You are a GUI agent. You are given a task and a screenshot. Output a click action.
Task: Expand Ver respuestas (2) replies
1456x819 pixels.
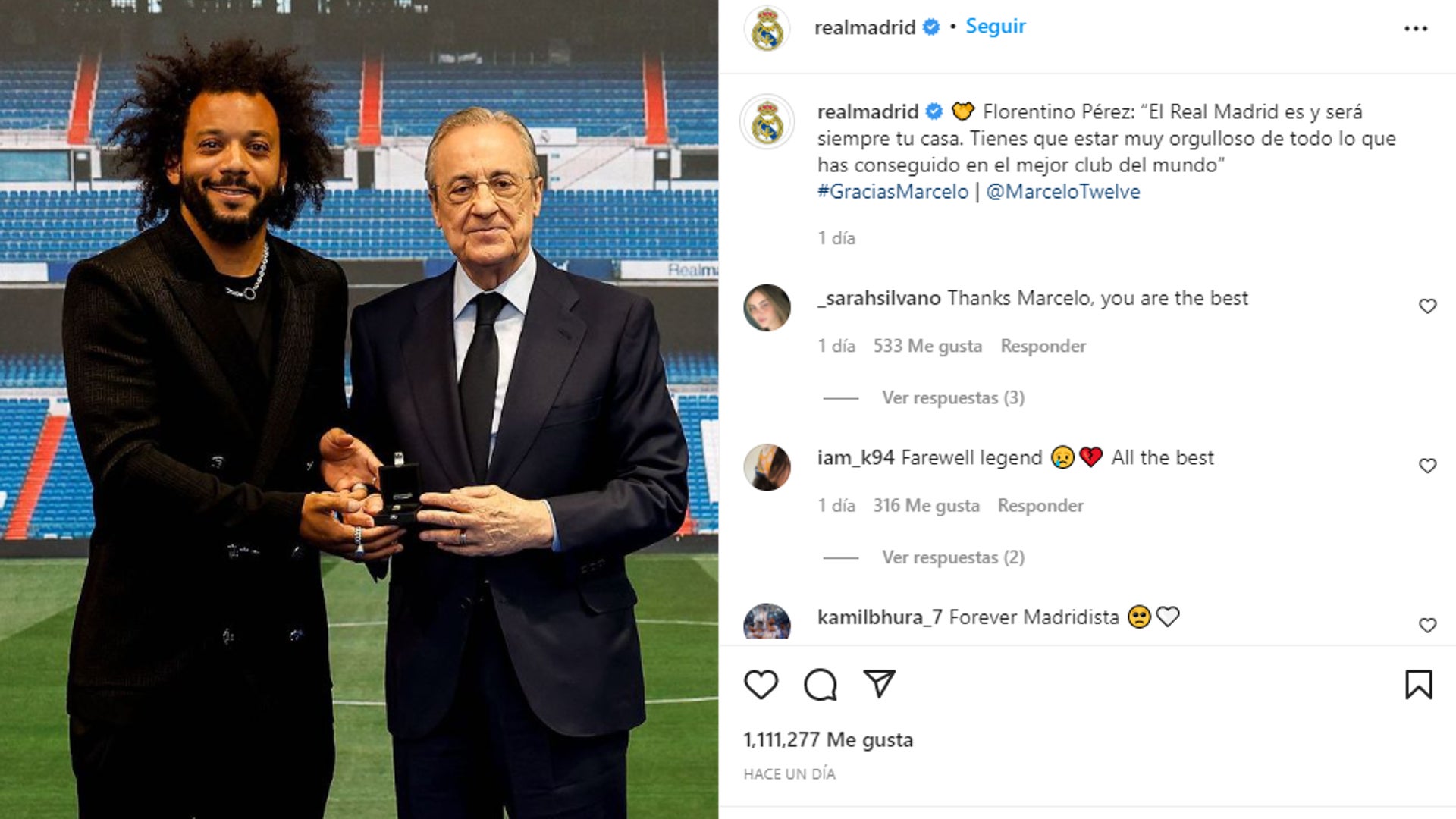point(952,557)
